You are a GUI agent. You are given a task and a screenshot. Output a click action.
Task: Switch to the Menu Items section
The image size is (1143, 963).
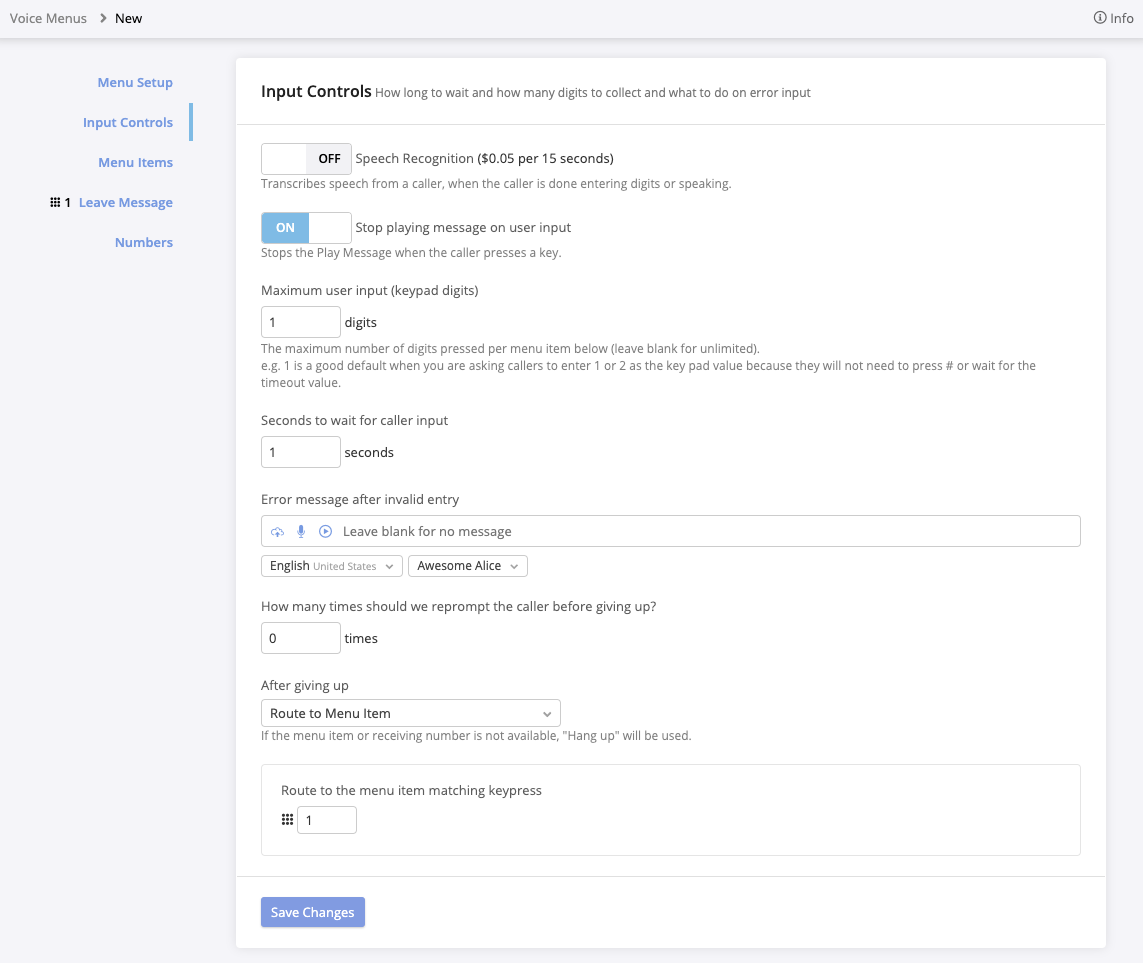(135, 163)
